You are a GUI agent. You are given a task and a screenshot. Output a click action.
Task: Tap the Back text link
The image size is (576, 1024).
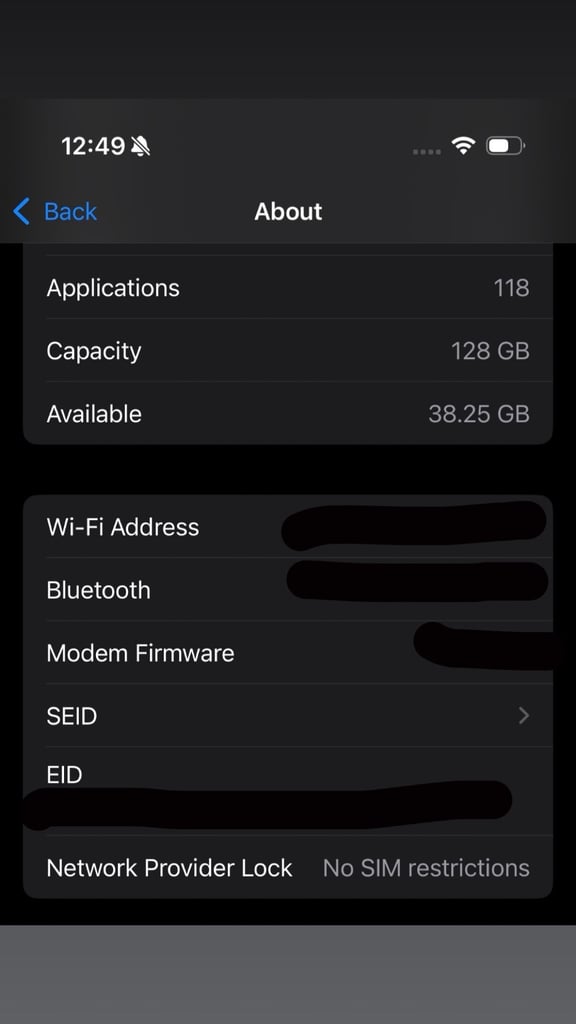click(x=71, y=212)
